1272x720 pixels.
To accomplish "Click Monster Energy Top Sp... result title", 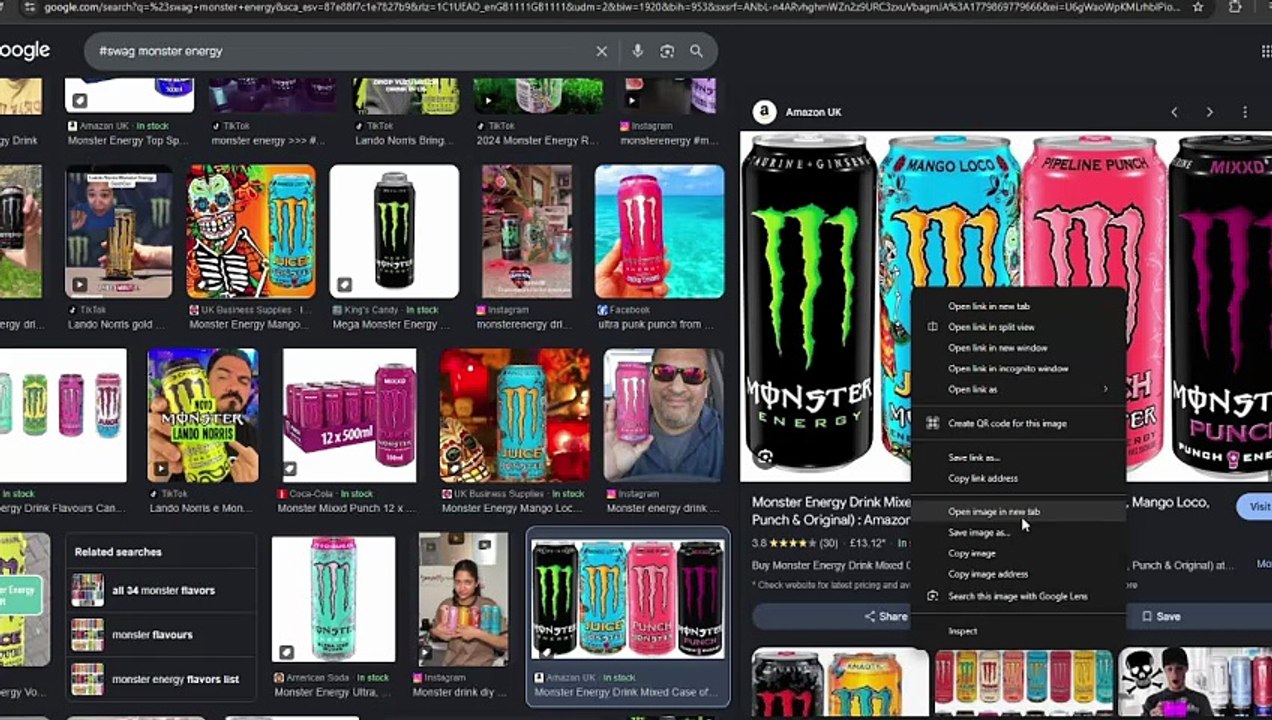I will [x=127, y=141].
